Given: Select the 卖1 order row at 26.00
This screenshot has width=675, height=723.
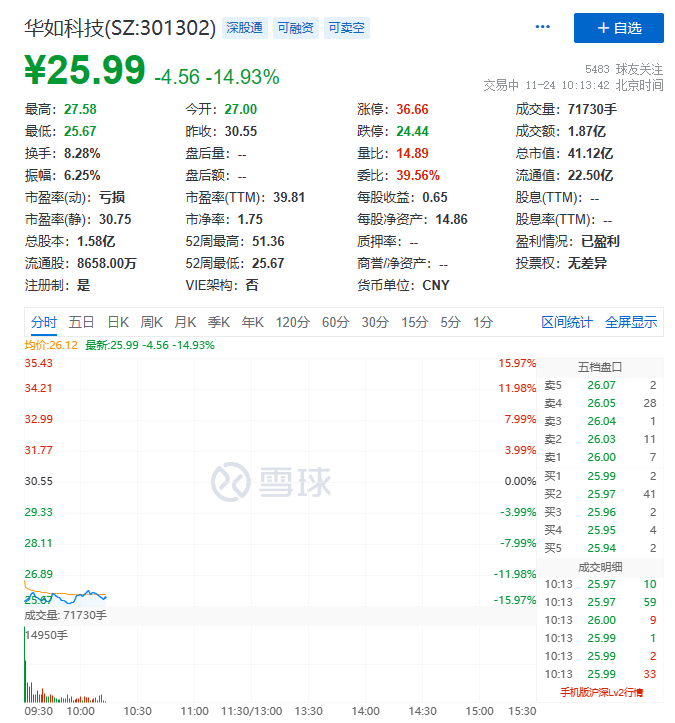Looking at the screenshot, I should [x=600, y=457].
